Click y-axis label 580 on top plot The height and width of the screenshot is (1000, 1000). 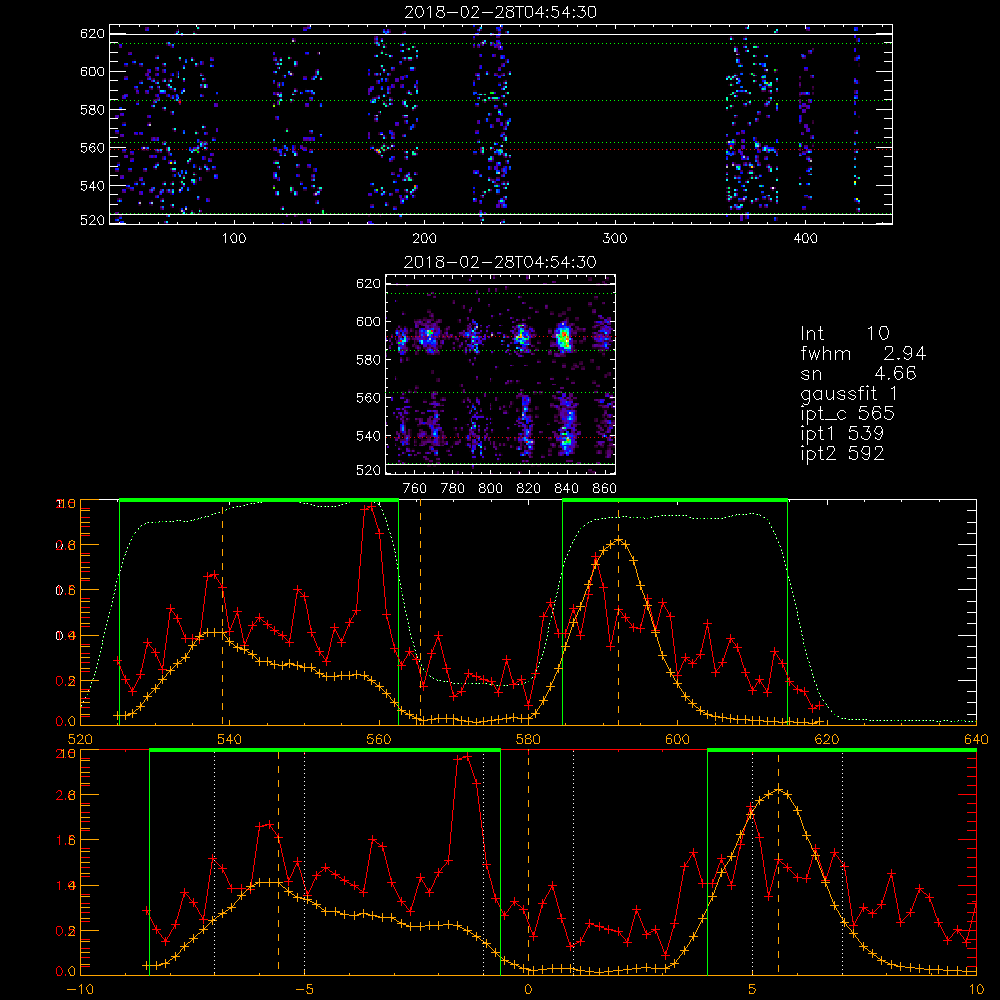click(92, 110)
